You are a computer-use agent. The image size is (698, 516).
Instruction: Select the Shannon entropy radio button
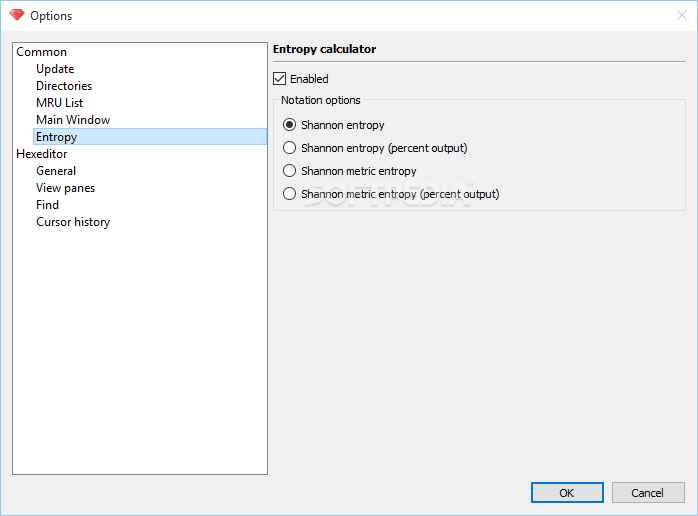[289, 125]
